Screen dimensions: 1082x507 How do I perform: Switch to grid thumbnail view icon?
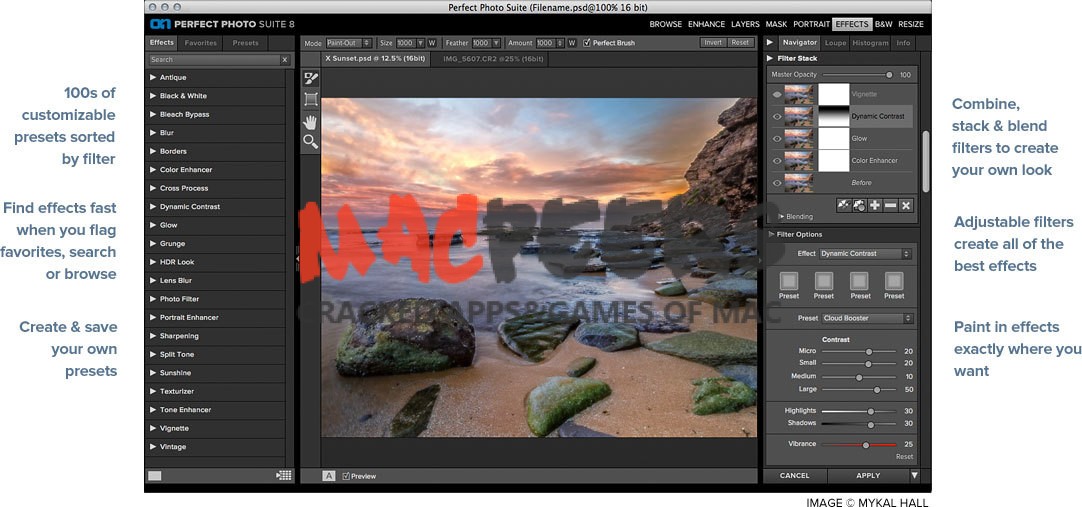click(x=284, y=476)
